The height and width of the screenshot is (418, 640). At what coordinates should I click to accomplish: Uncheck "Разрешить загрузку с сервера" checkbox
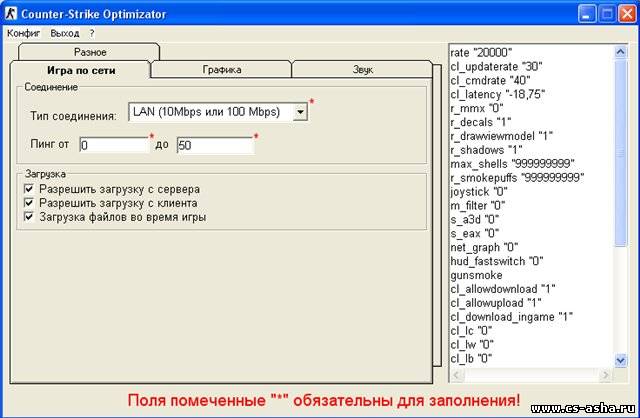[x=30, y=189]
